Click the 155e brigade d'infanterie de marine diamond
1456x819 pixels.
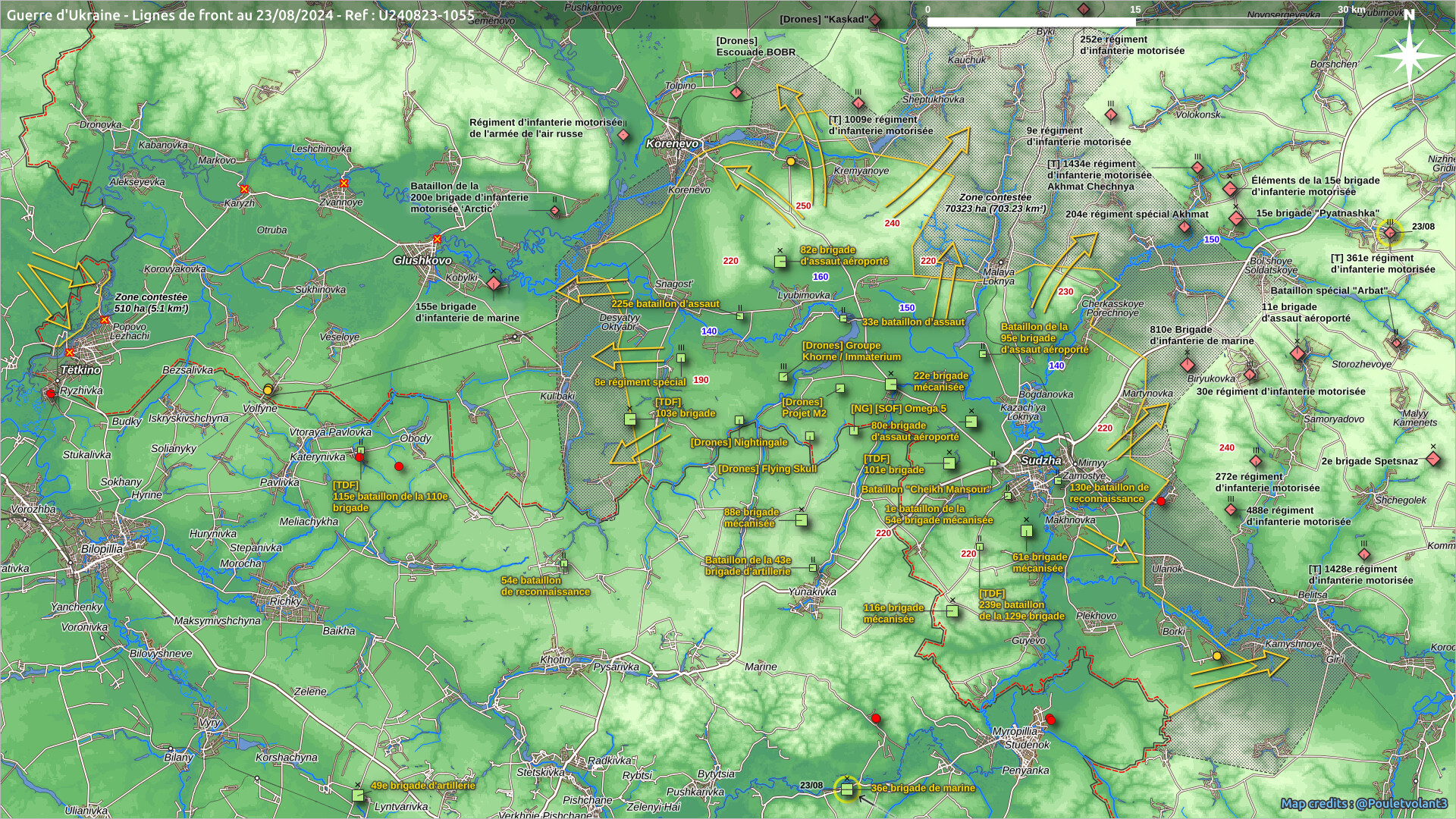pyautogui.click(x=494, y=284)
